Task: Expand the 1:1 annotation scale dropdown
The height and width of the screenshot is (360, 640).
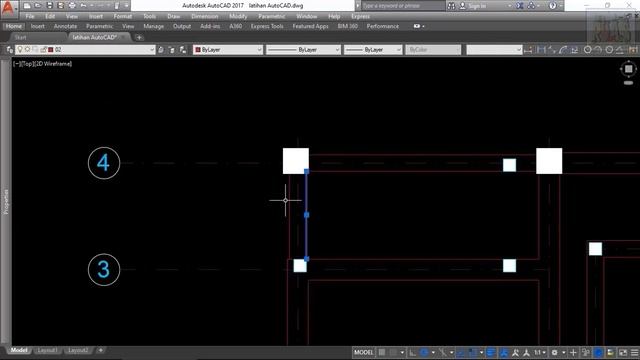Action: (x=540, y=352)
